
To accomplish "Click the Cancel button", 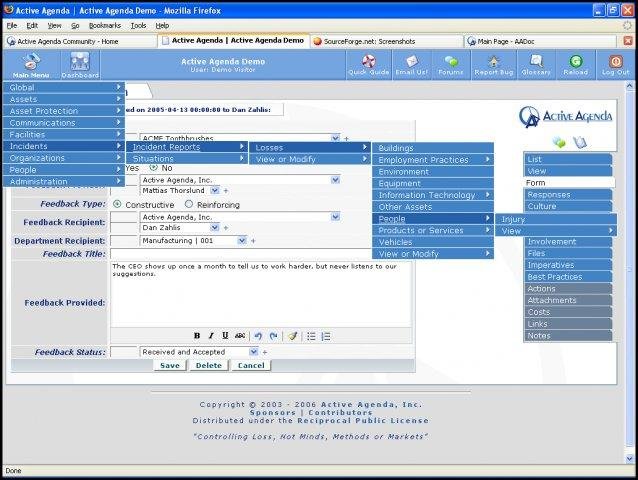I will pos(251,365).
